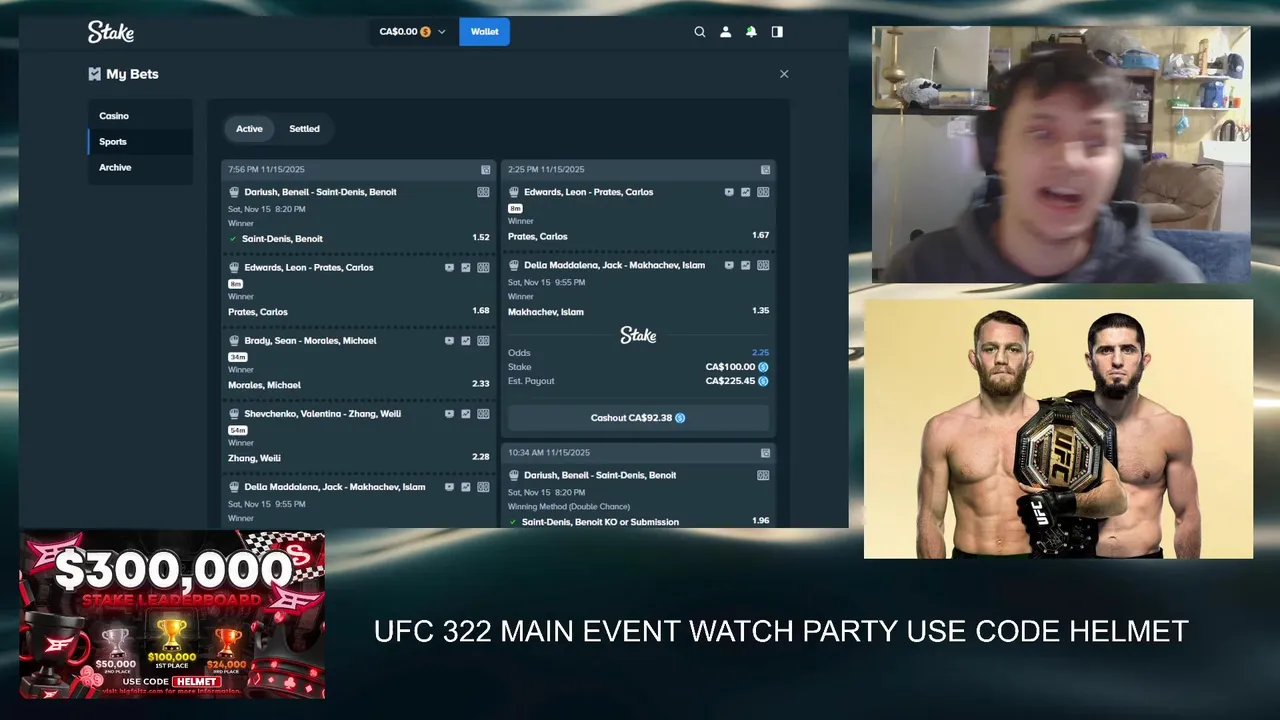Click the 54m live timer badge
This screenshot has height=720, width=1280.
pos(238,430)
